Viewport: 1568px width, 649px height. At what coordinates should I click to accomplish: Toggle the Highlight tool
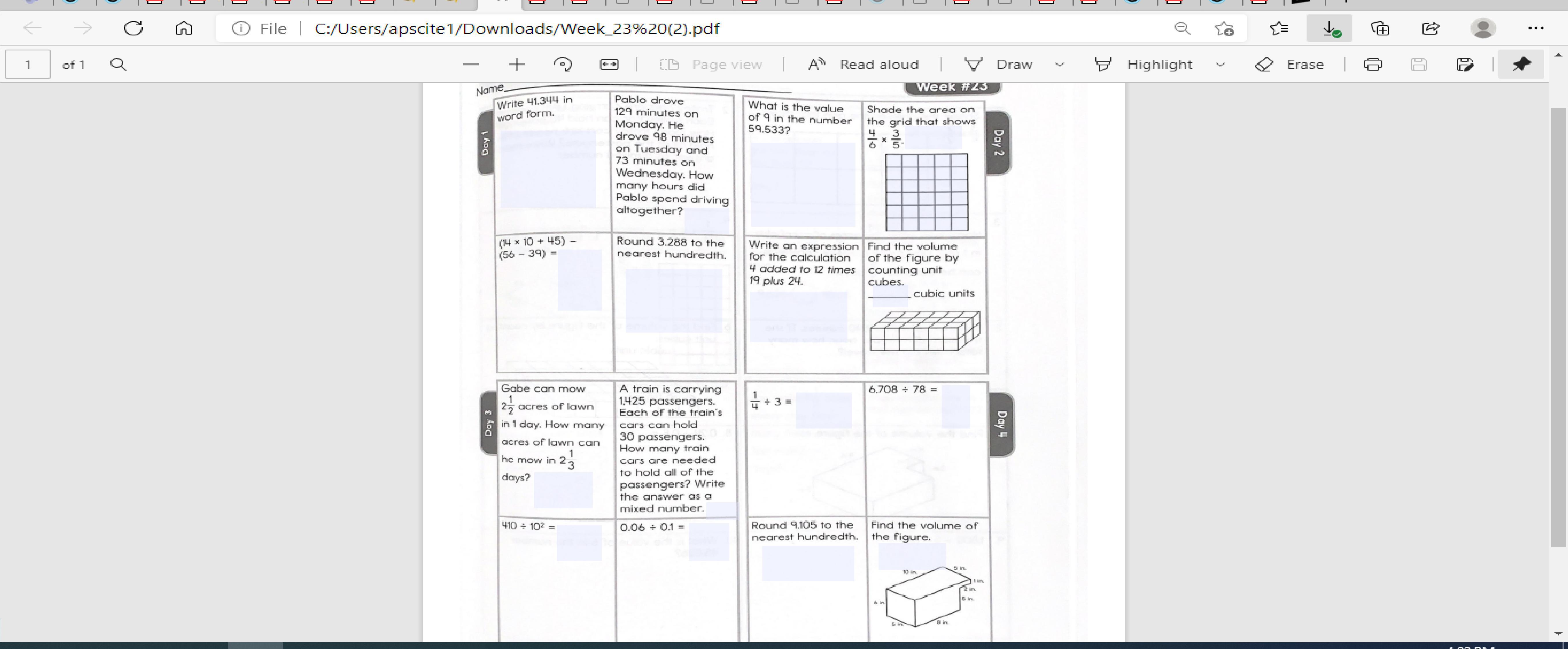pos(1144,65)
